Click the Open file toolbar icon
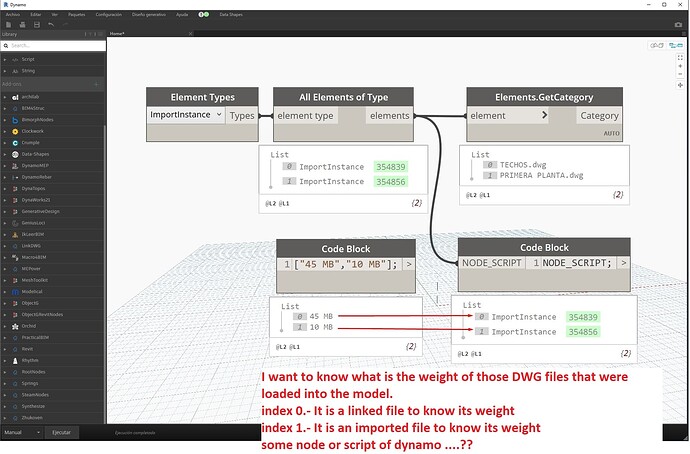Image resolution: width=690 pixels, height=454 pixels. (x=22, y=25)
